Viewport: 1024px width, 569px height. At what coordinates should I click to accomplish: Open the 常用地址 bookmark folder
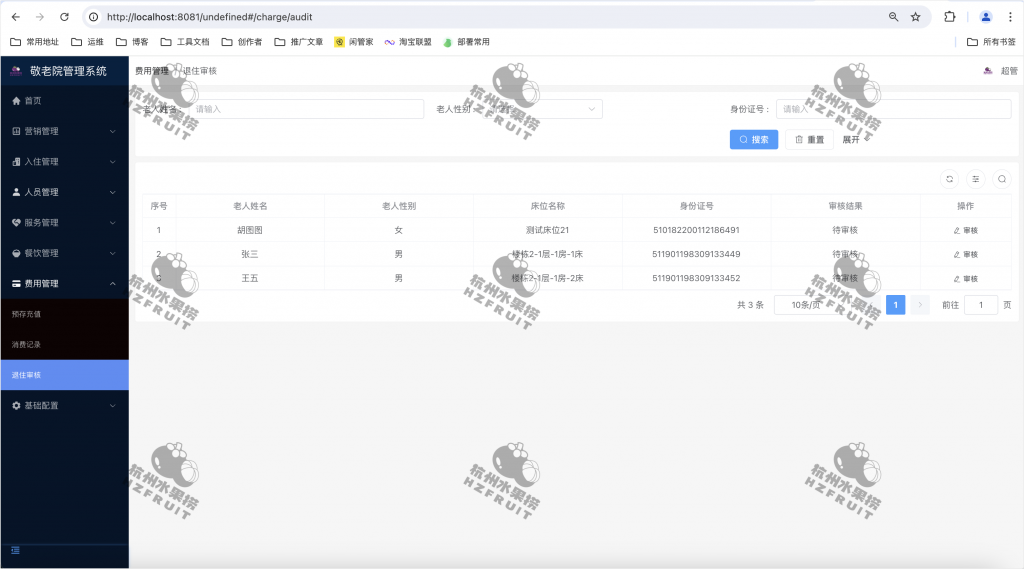[35, 42]
